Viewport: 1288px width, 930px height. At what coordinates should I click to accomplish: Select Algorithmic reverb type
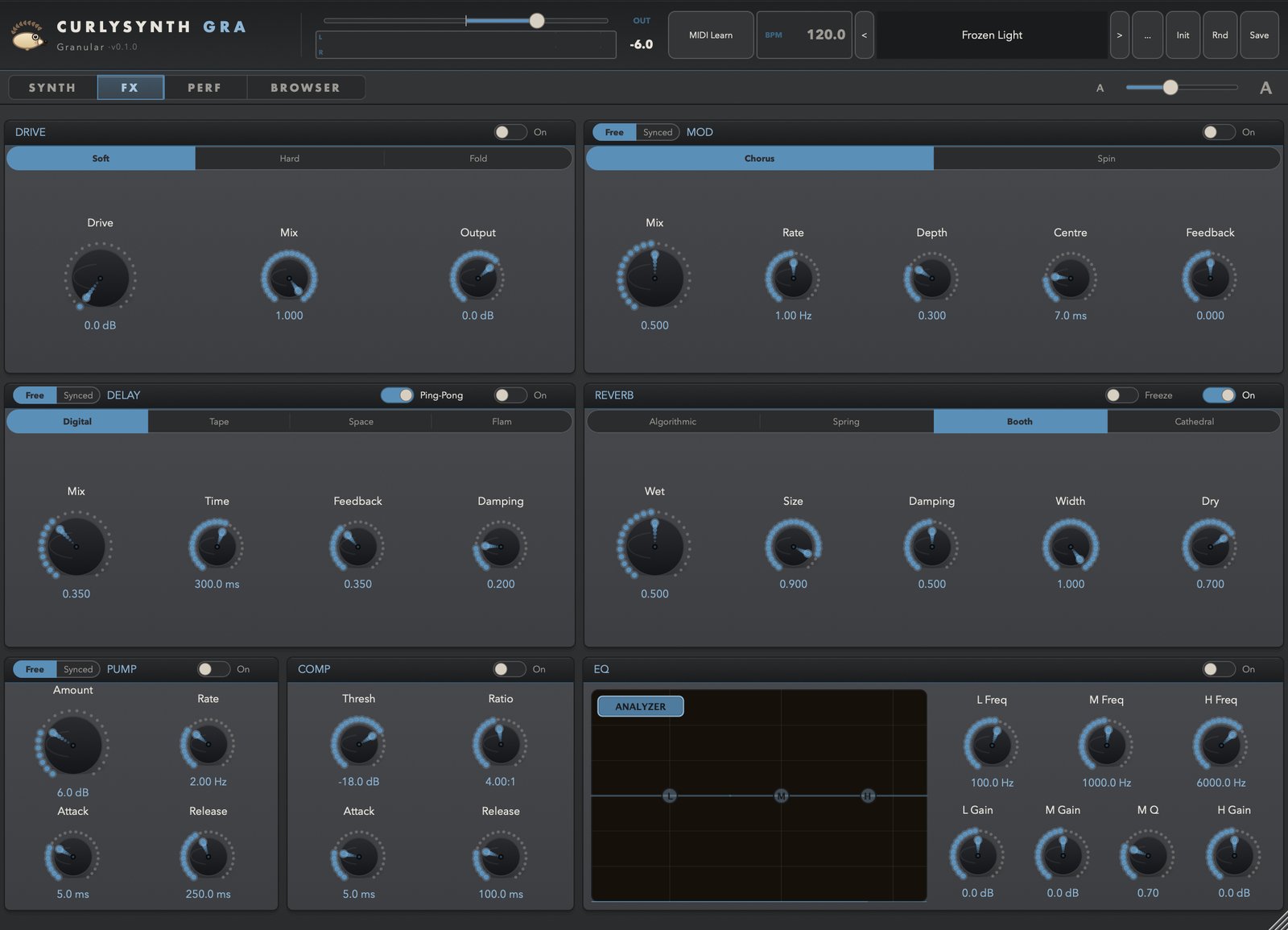point(673,422)
